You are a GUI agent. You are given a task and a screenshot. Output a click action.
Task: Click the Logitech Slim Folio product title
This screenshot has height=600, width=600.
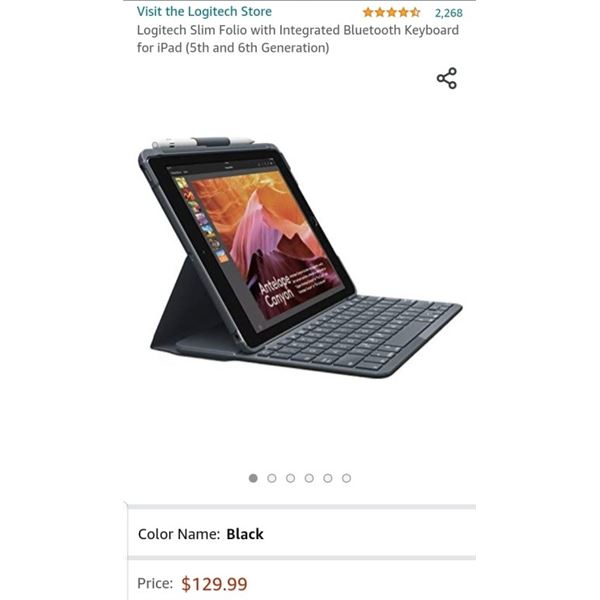click(x=298, y=39)
